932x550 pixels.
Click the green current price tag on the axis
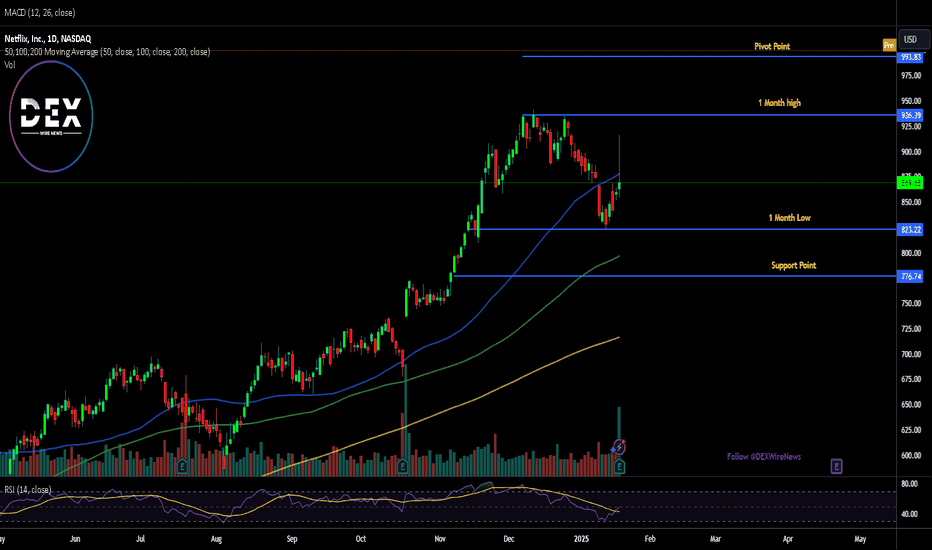pyautogui.click(x=911, y=183)
